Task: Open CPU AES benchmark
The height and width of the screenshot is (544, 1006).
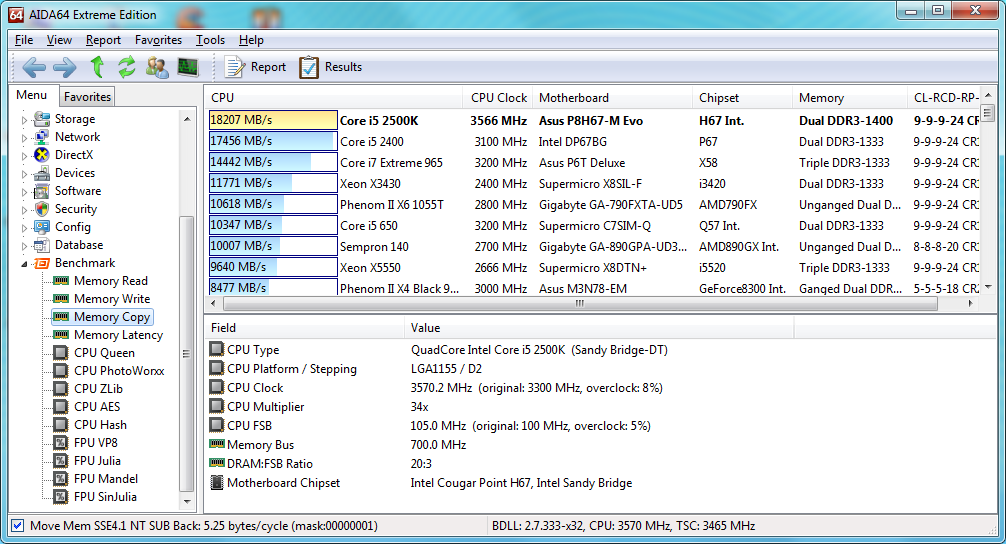Action: point(97,406)
